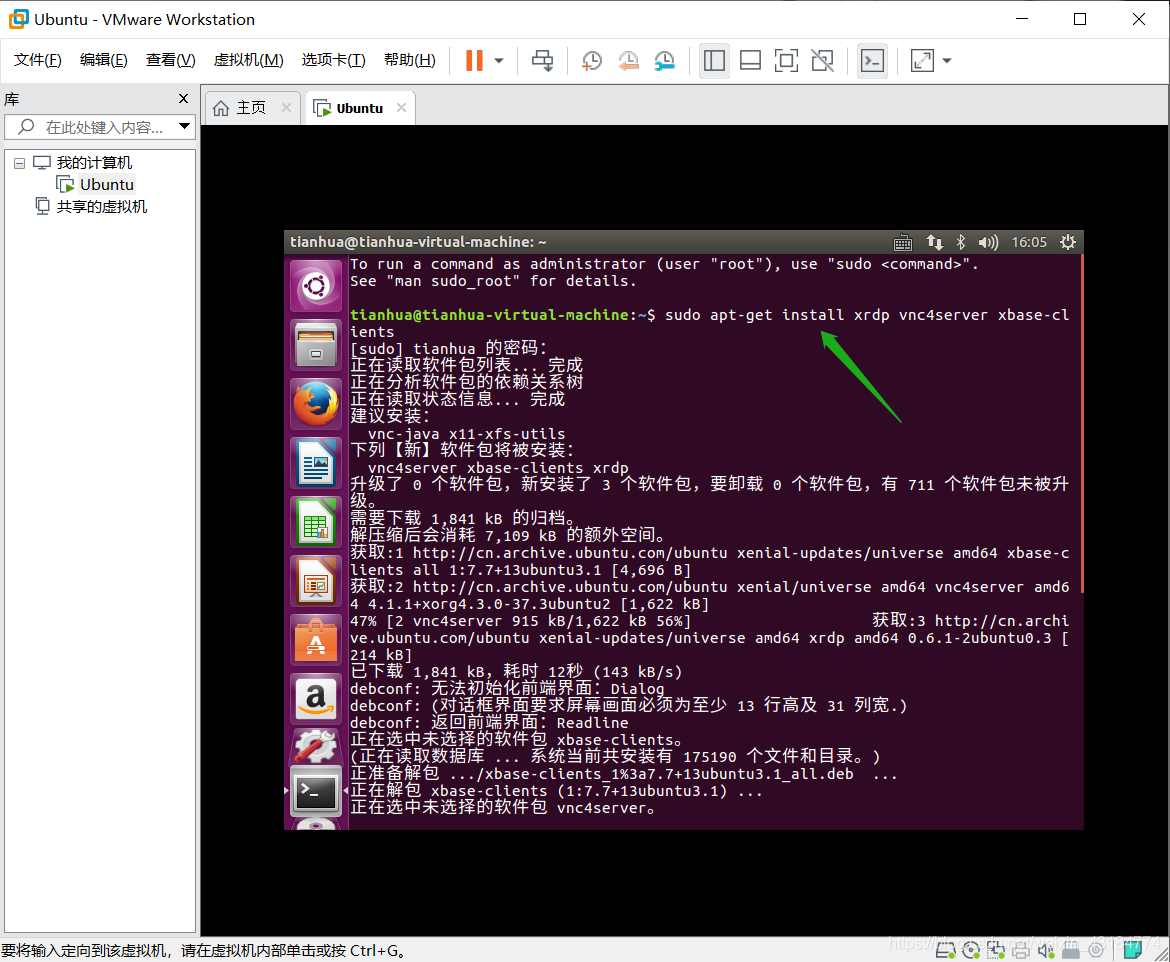The height and width of the screenshot is (962, 1170).
Task: Open Ubuntu dash search in launcher
Action: click(316, 286)
